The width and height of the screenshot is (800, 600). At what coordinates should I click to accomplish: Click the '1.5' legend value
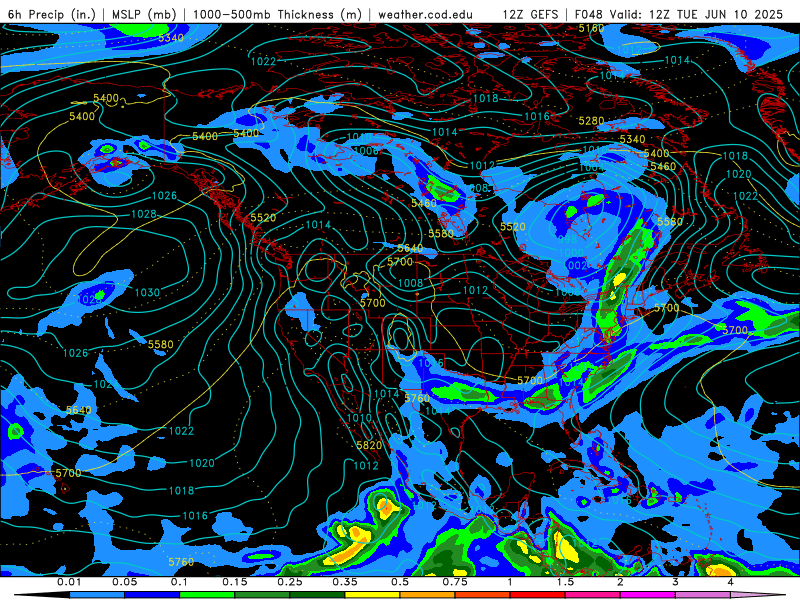click(x=565, y=582)
